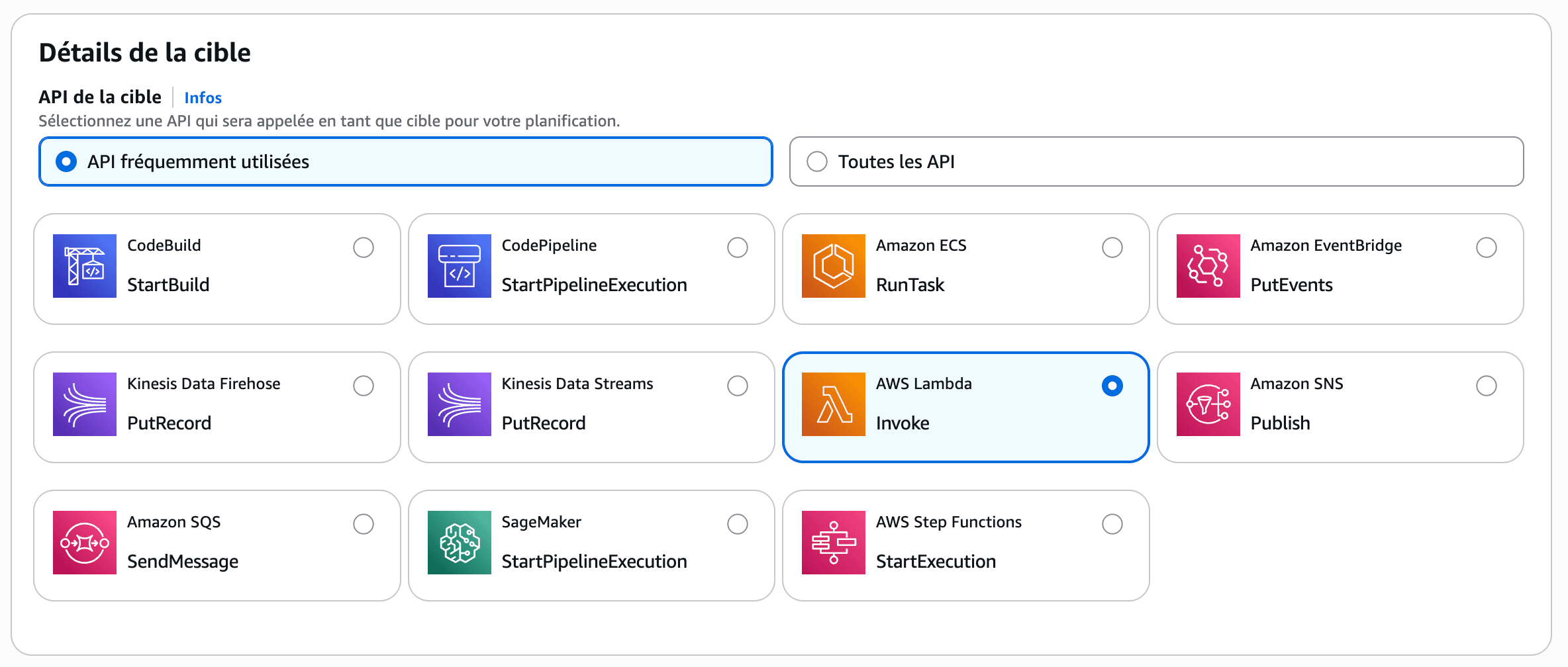Click the RunTask API text
The image size is (1568, 667).
910,285
